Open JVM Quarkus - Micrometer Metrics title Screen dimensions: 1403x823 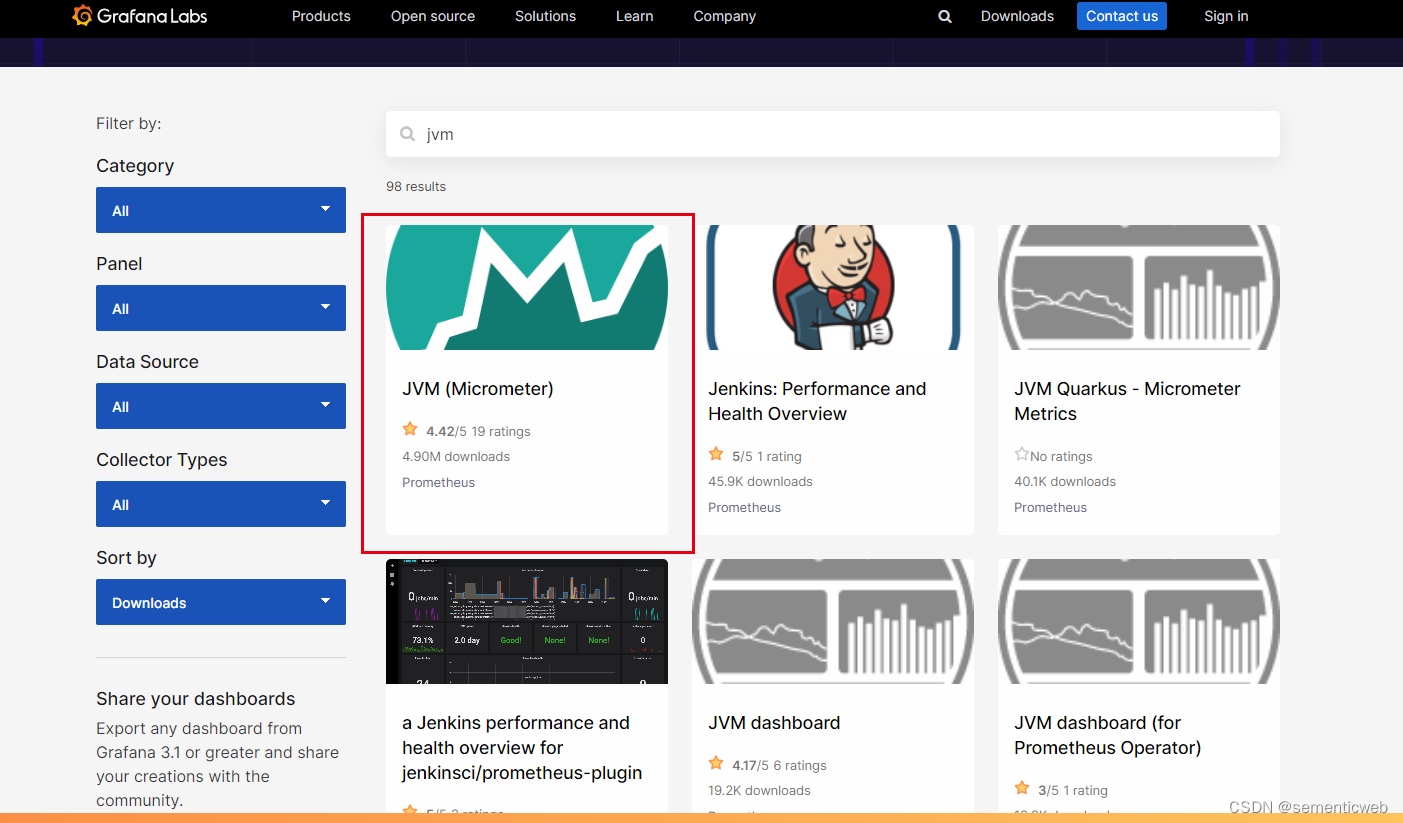coord(1127,401)
